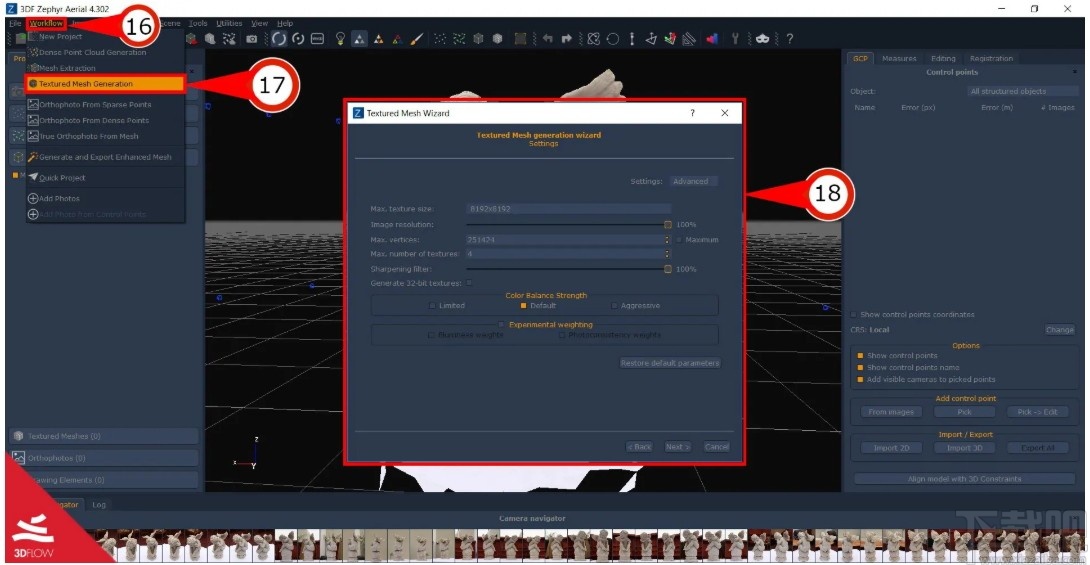Image resolution: width=1090 pixels, height=565 pixels.
Task: Open the Workflow menu
Action: [46, 23]
